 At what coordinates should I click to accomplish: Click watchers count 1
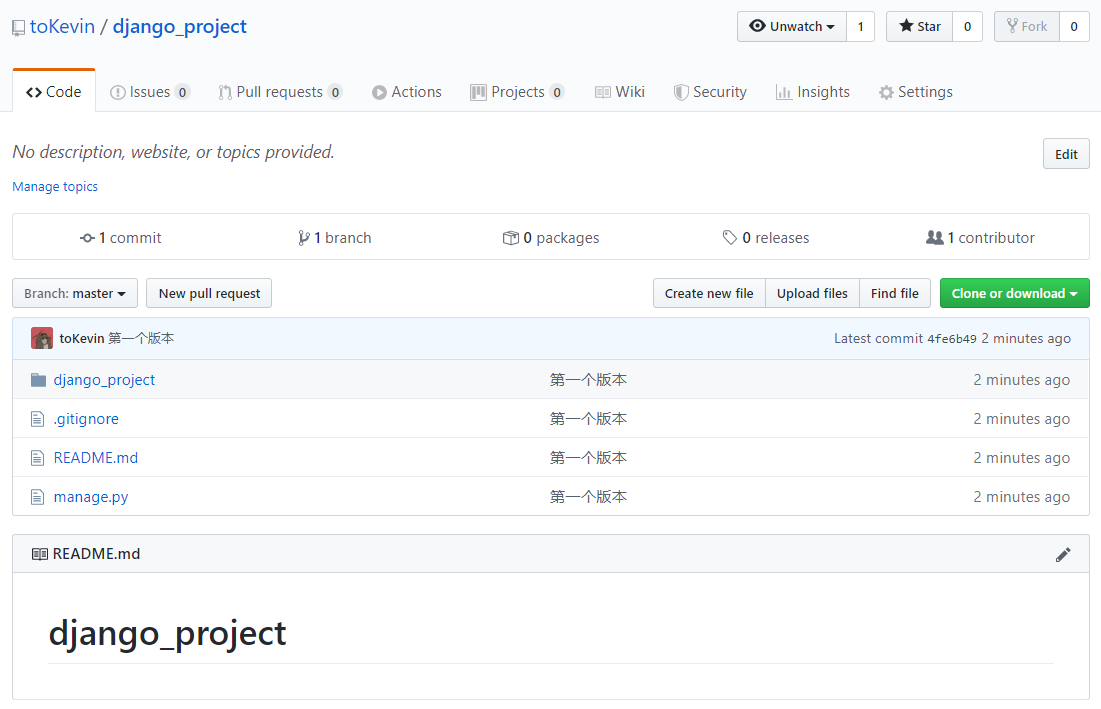(860, 27)
